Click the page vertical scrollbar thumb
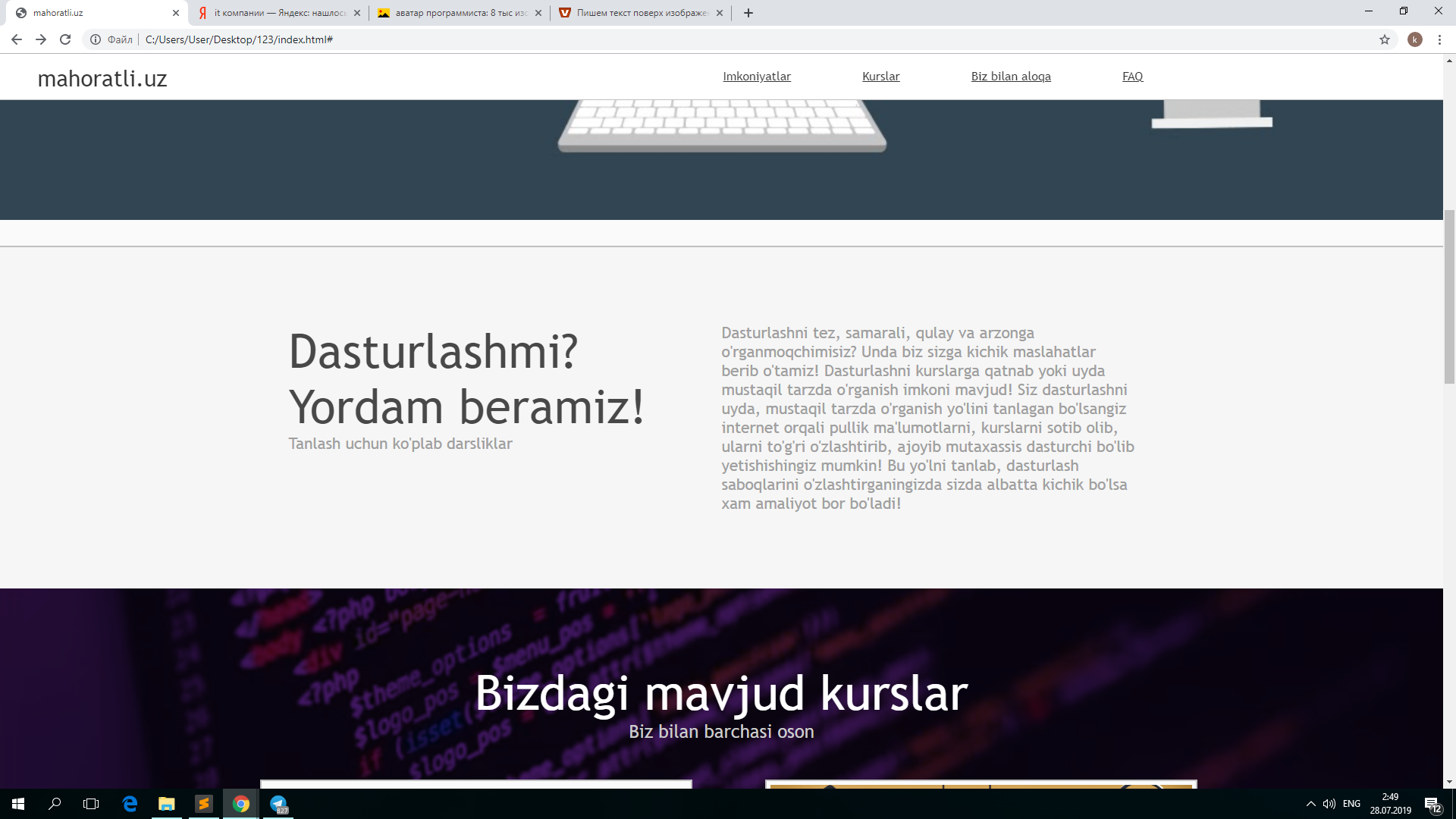This screenshot has width=1456, height=819. point(1449,296)
